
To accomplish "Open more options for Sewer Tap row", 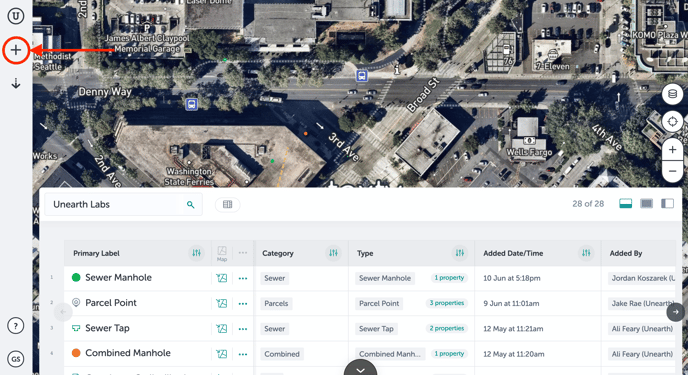I will (x=243, y=329).
